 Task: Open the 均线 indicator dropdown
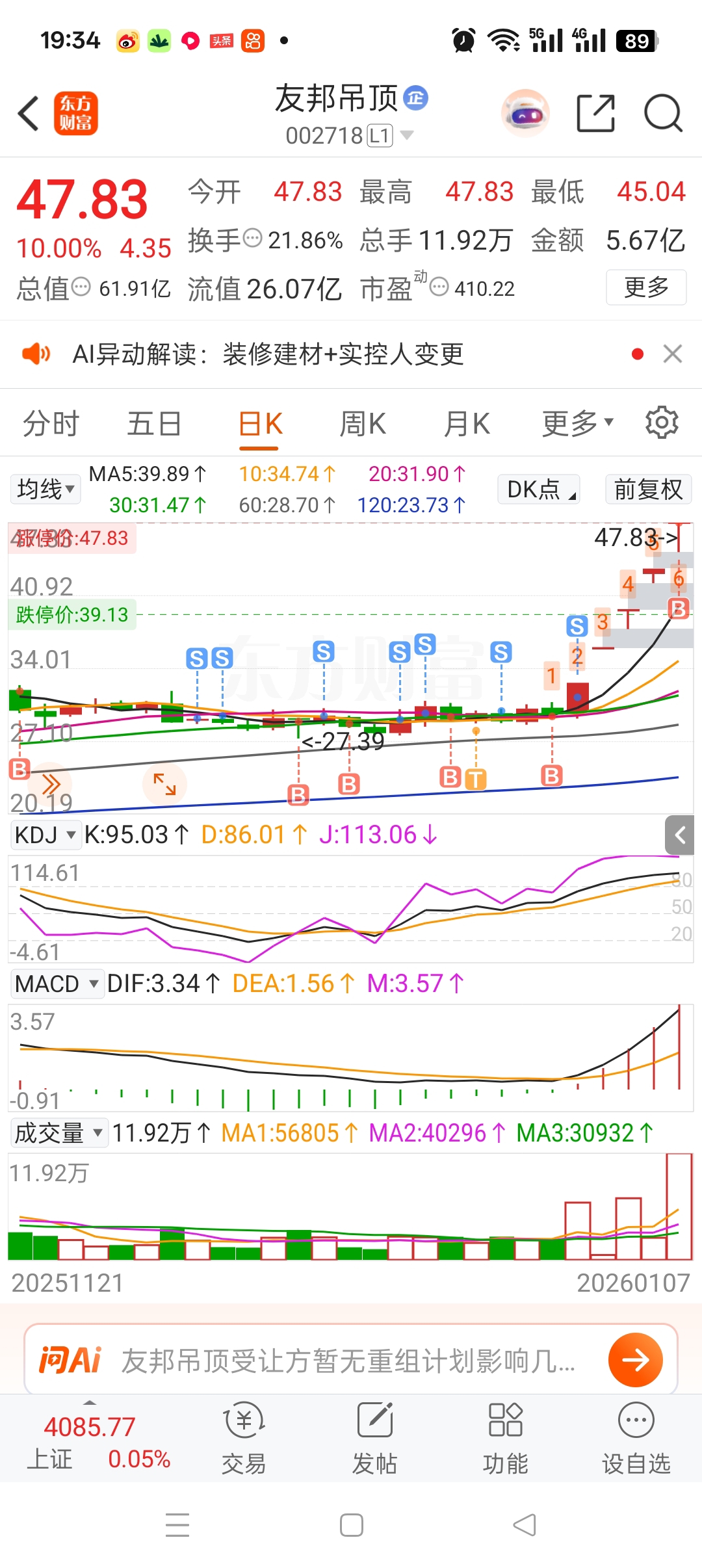pyautogui.click(x=45, y=489)
